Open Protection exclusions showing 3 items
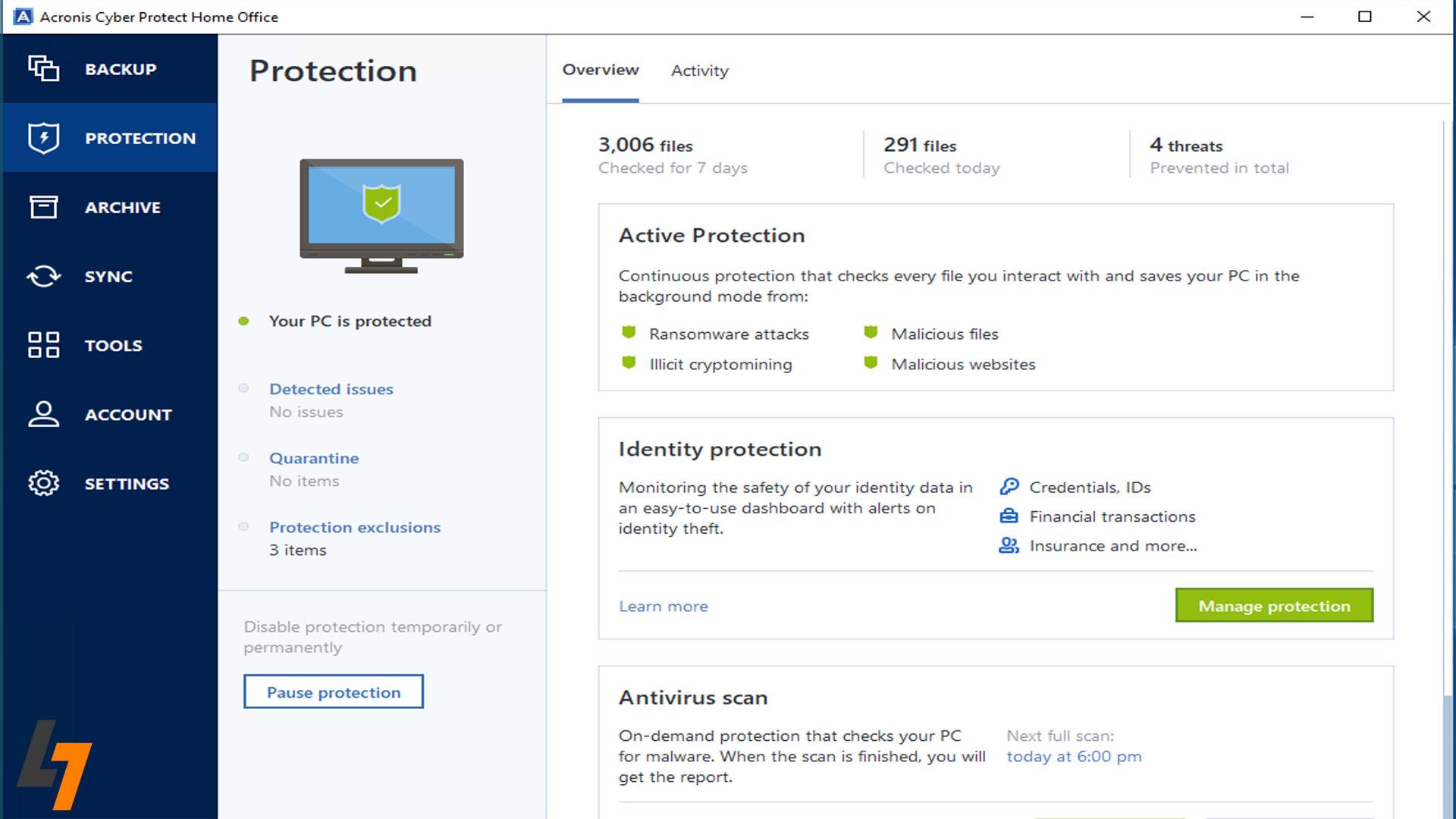The height and width of the screenshot is (819, 1456). 354,527
